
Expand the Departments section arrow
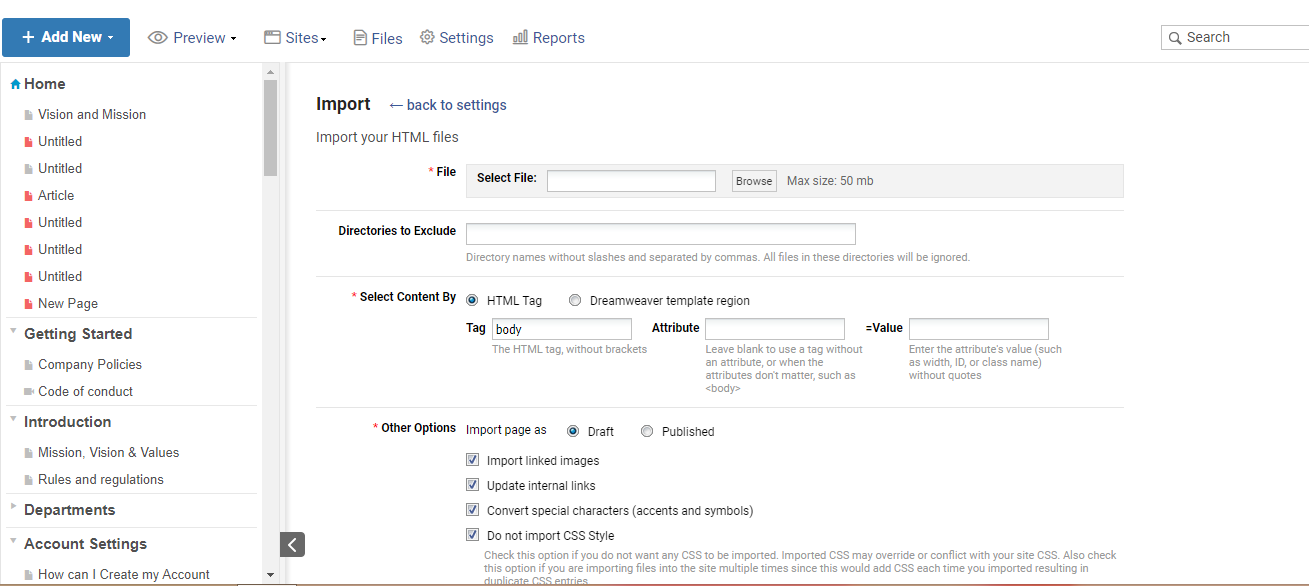(x=13, y=506)
